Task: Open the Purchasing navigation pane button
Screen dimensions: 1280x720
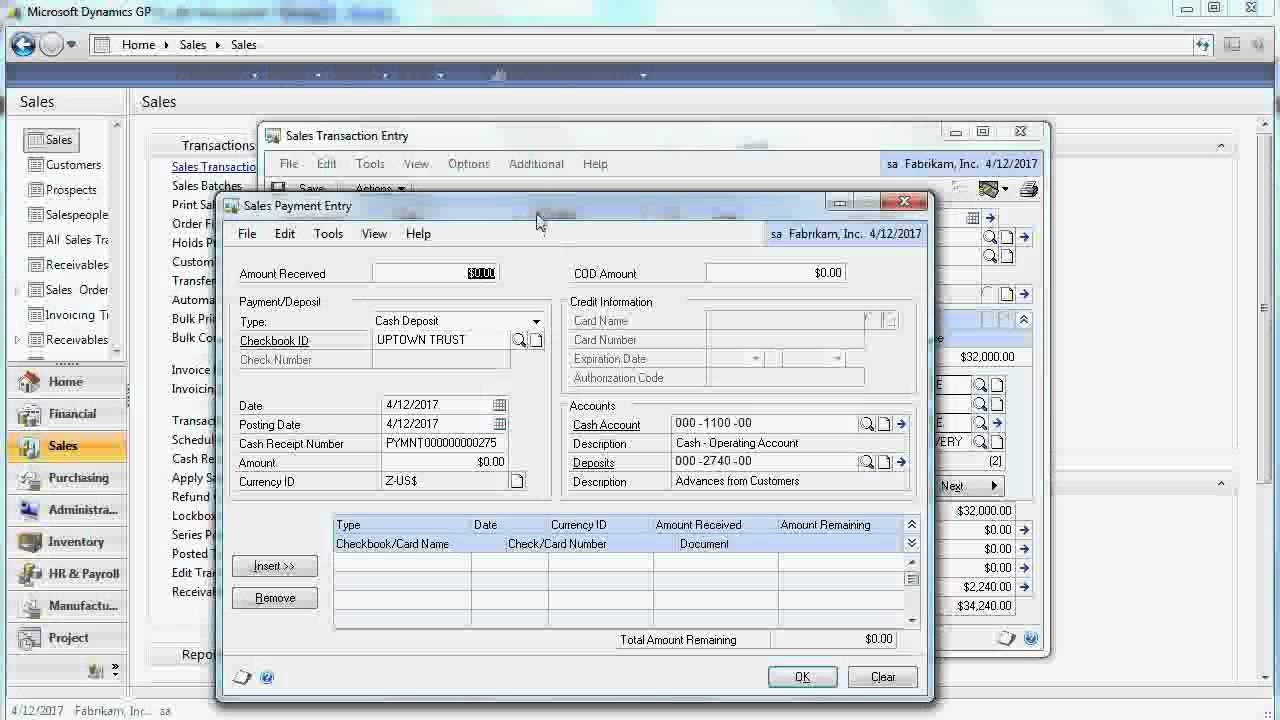Action: 67,478
